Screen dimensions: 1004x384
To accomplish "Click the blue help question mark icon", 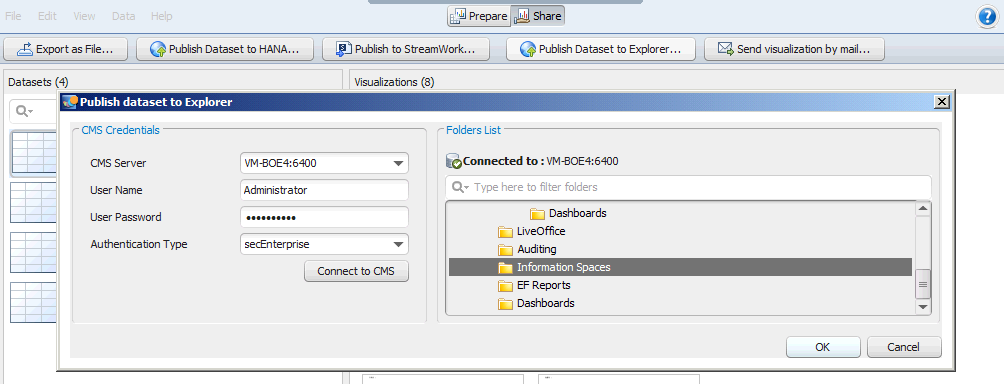I will click(x=987, y=17).
